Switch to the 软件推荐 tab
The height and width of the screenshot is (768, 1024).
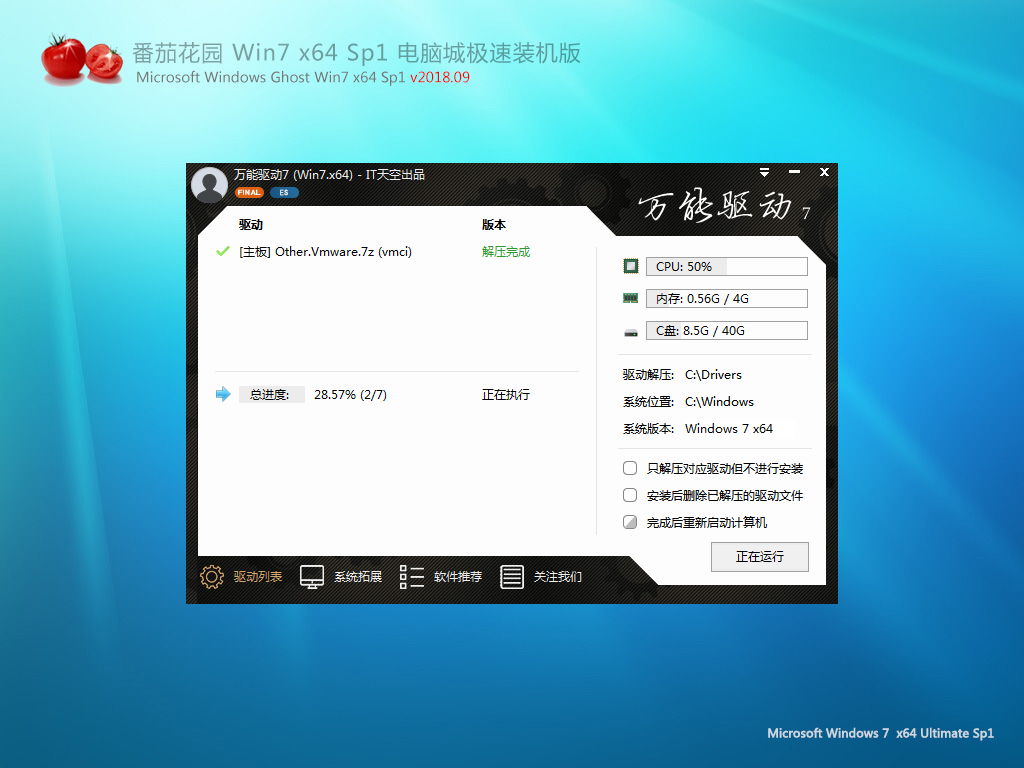(x=458, y=577)
